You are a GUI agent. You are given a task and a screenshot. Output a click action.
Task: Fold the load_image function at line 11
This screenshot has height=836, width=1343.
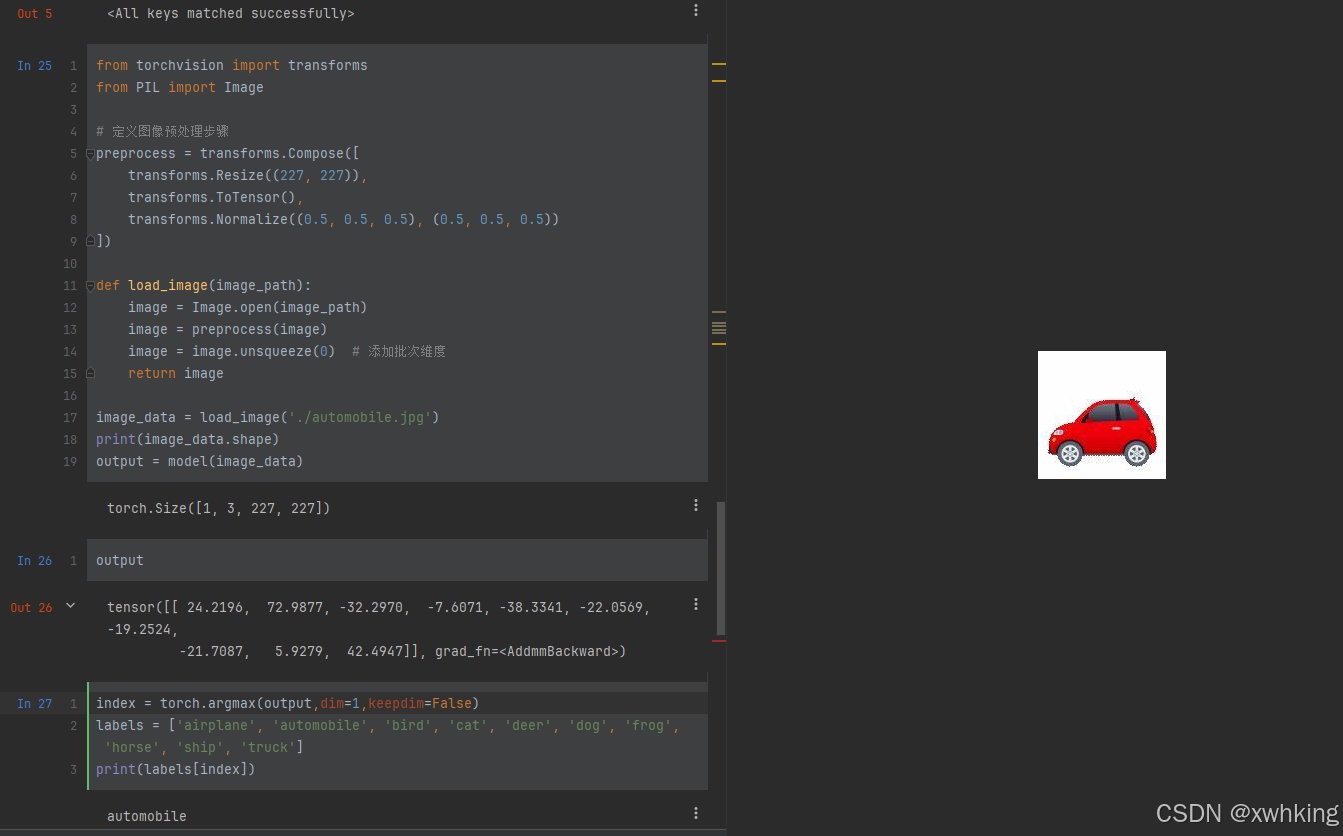(x=90, y=285)
